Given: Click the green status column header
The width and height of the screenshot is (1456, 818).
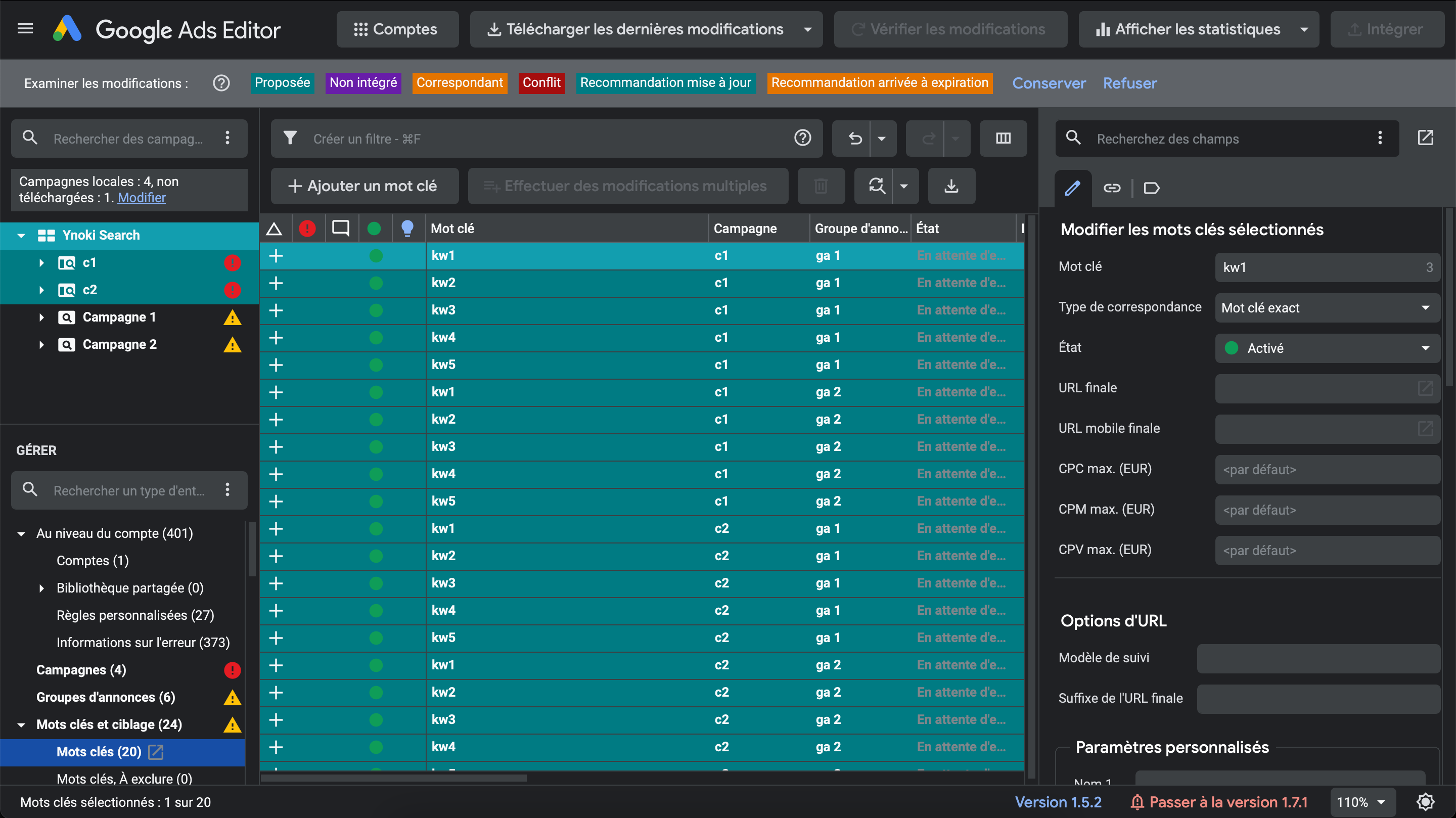Looking at the screenshot, I should (374, 229).
